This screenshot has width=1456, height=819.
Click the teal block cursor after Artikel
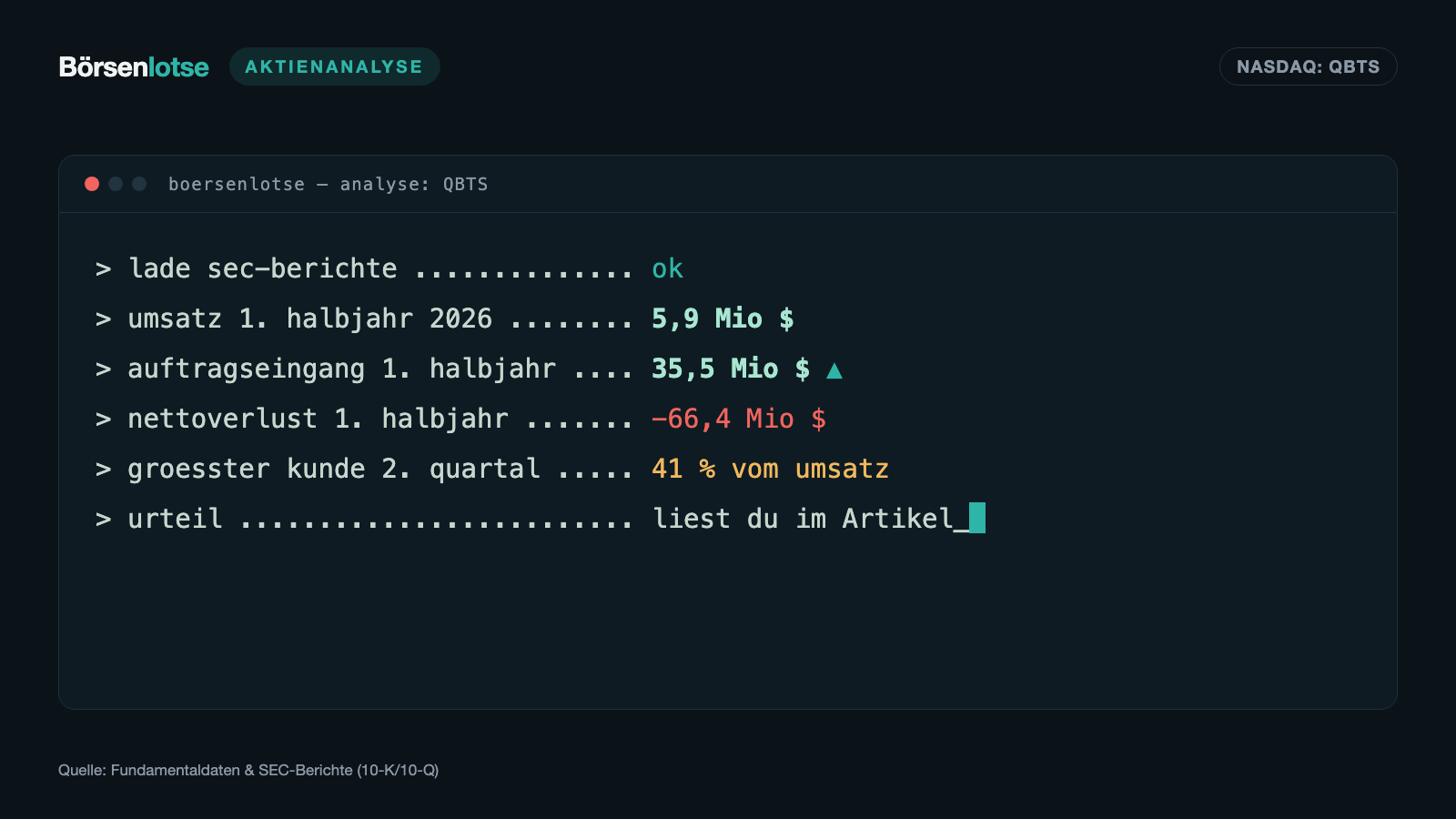coord(977,518)
